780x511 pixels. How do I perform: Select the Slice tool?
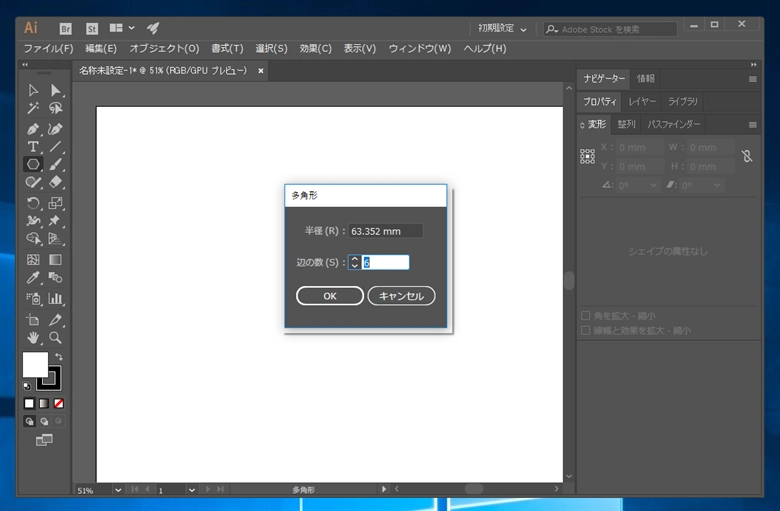55,320
